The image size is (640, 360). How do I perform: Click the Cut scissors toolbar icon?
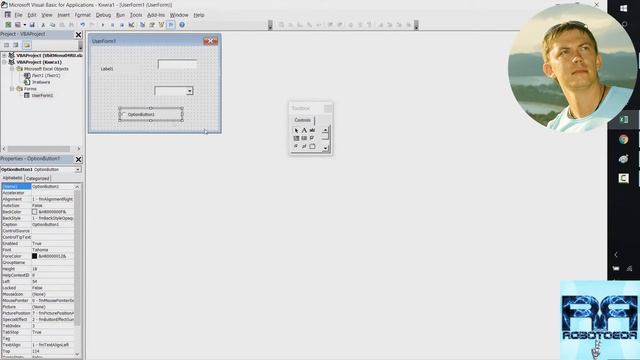[x=43, y=25]
